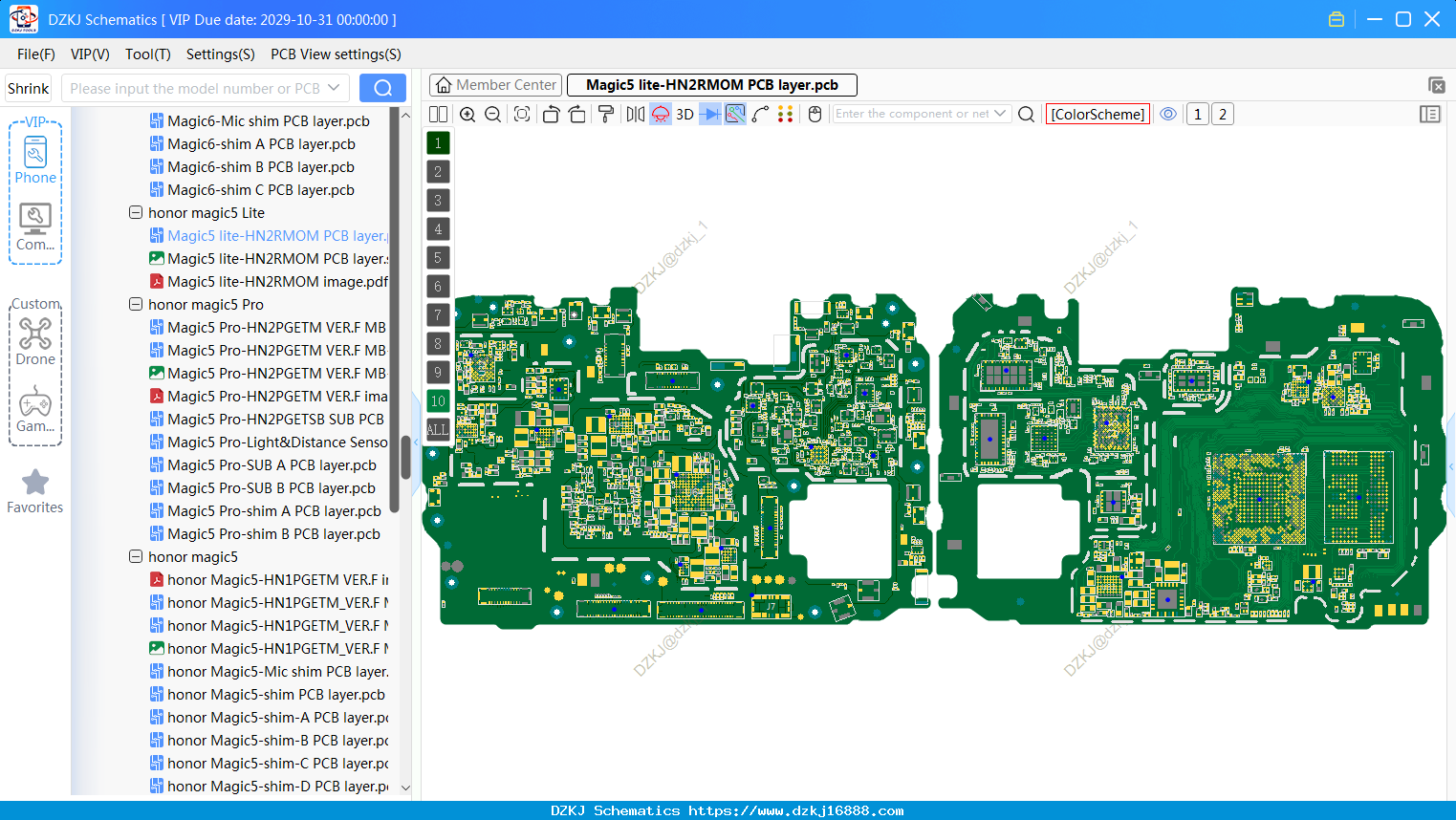Open Magic5 Pro-SUB A PCB layer.pcb
The height and width of the screenshot is (820, 1456).
(263, 464)
